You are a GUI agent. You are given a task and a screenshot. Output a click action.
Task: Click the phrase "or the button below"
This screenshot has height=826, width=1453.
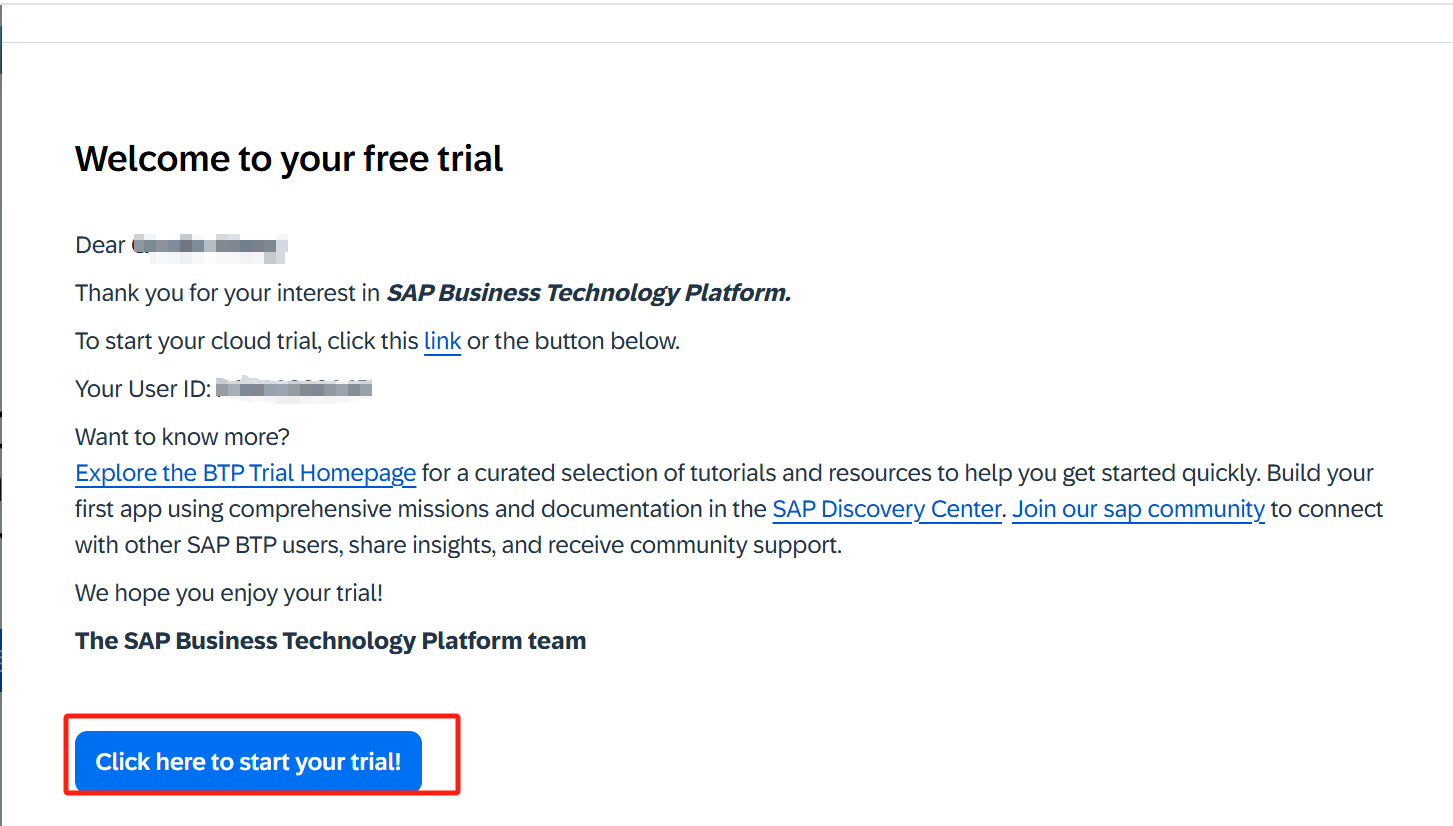tap(573, 341)
